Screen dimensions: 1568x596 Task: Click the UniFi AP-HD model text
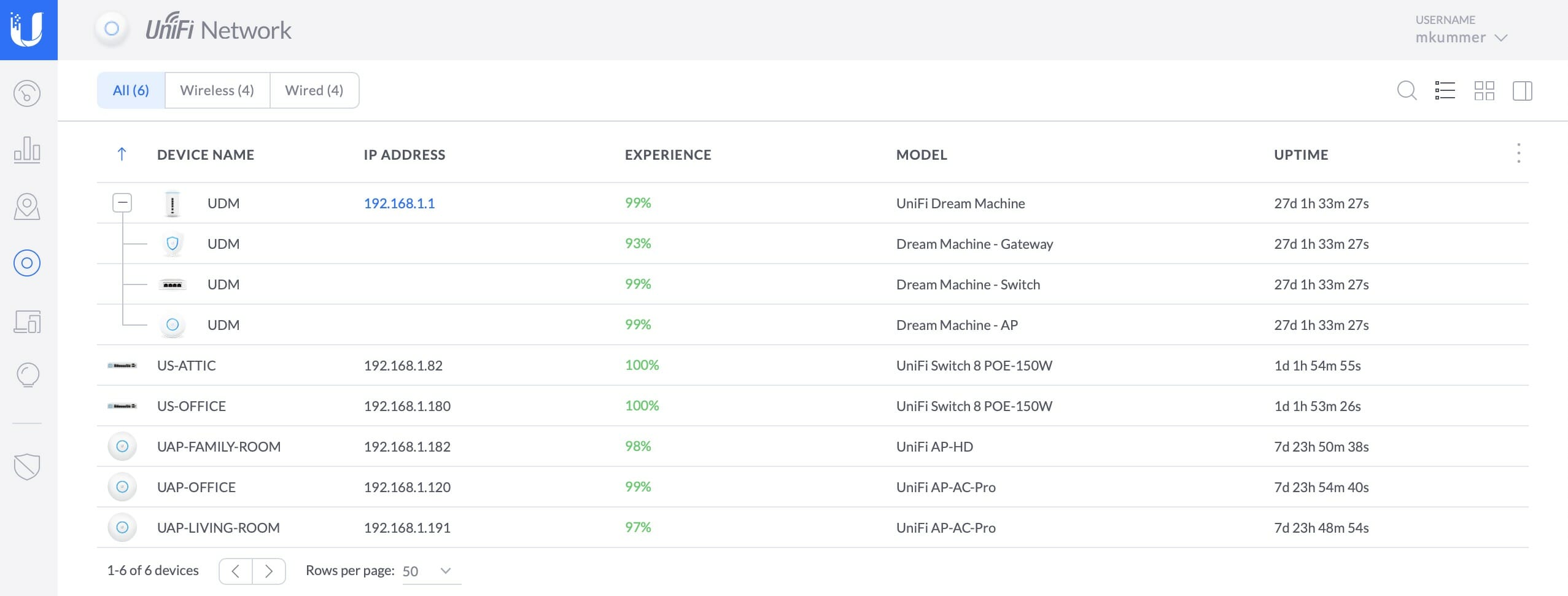(934, 447)
